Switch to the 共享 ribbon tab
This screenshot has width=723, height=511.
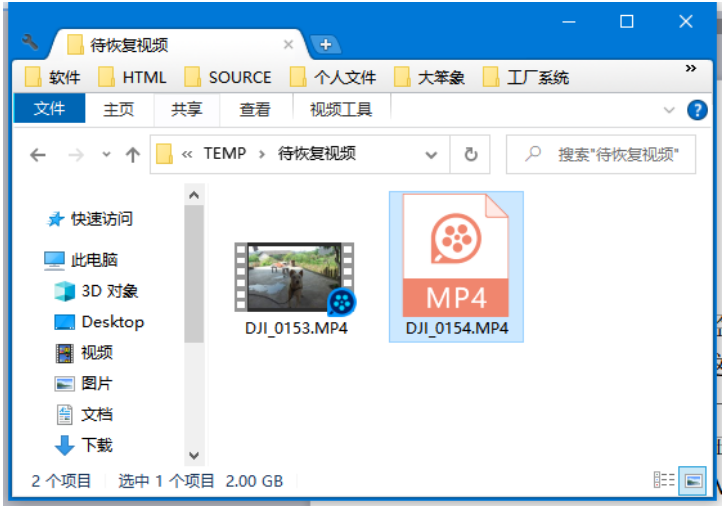pos(187,109)
